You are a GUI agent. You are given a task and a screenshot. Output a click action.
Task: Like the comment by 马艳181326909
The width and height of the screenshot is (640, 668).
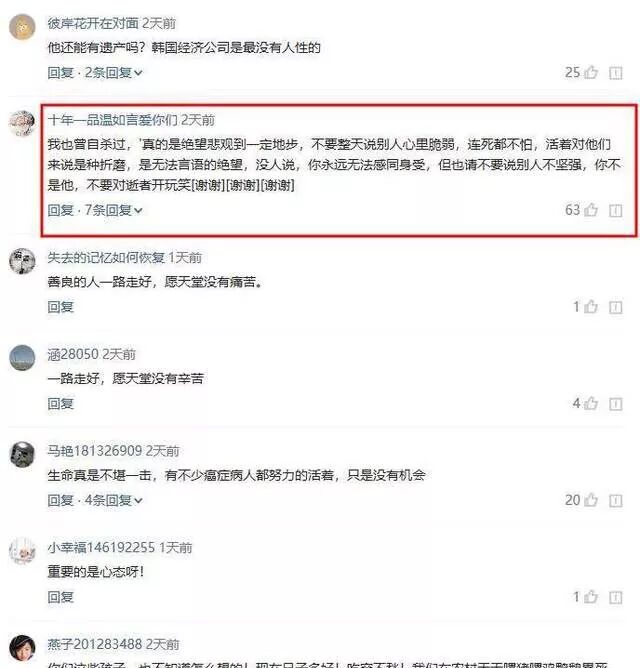(591, 500)
